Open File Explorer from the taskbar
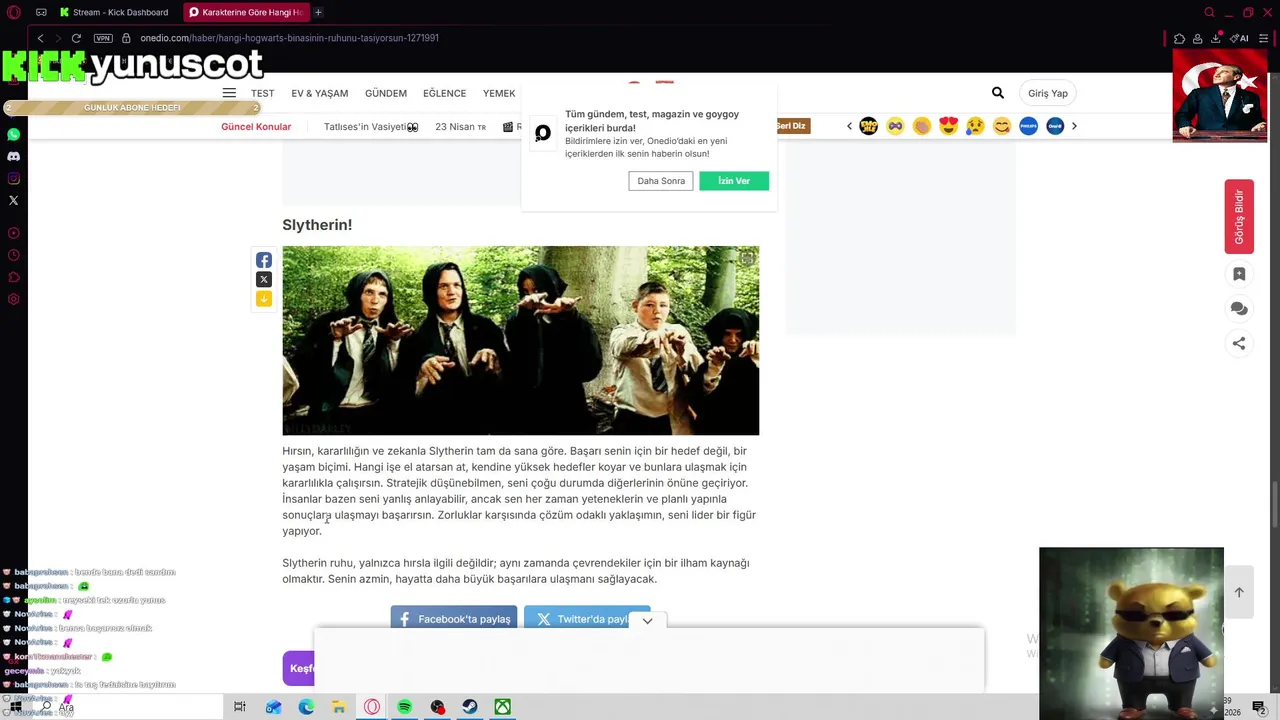1280x720 pixels. click(x=338, y=707)
